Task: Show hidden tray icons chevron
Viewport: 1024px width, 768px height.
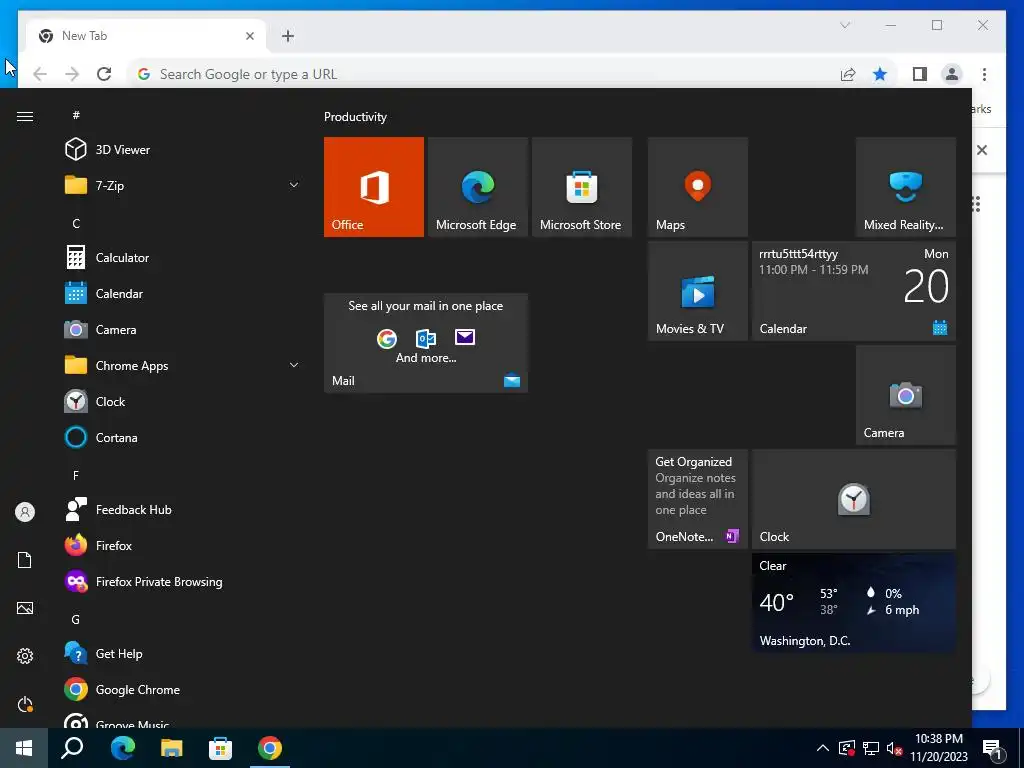Action: (x=823, y=748)
